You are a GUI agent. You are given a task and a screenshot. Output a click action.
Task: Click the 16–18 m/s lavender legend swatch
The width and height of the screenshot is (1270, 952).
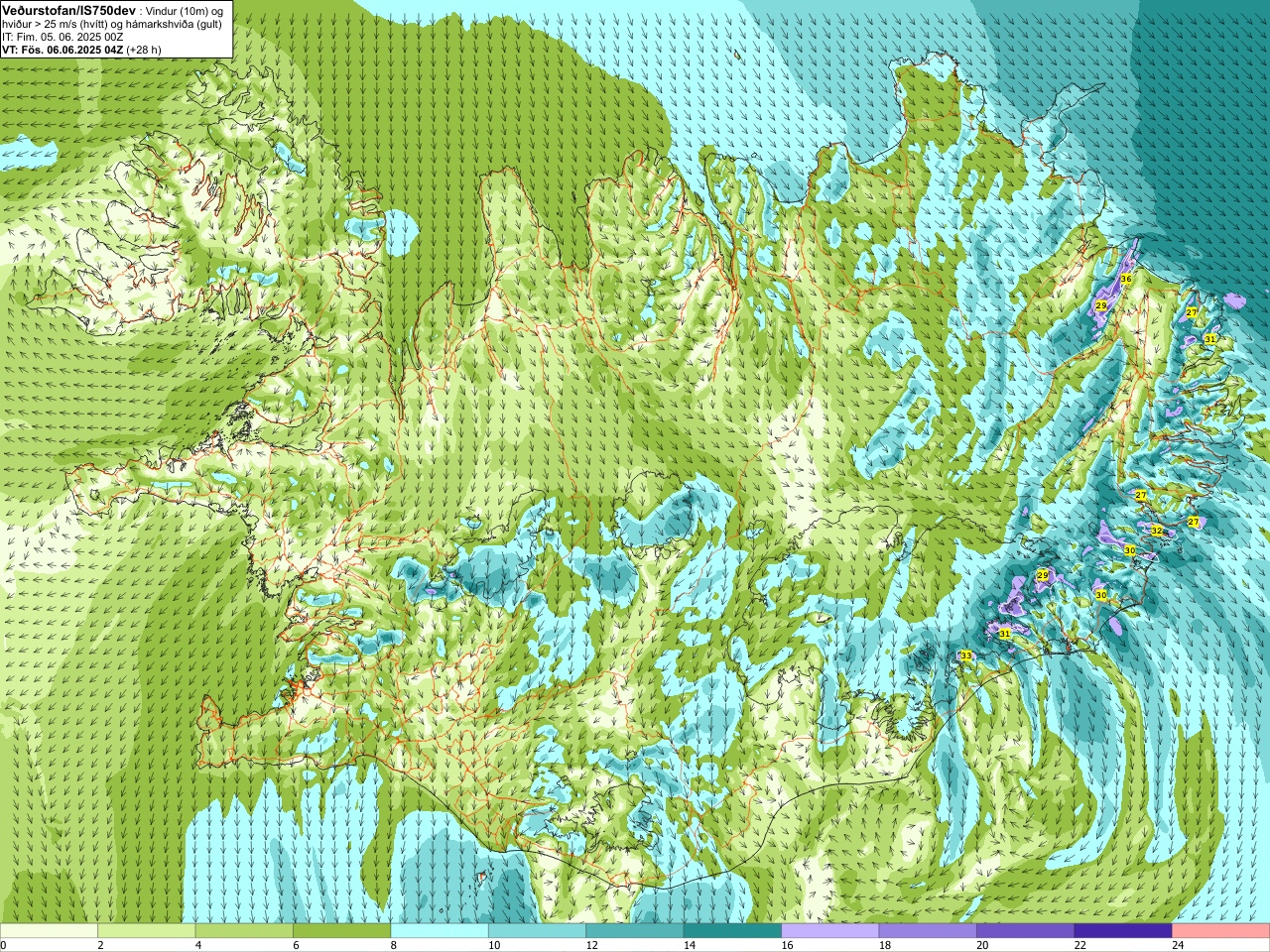[830, 931]
